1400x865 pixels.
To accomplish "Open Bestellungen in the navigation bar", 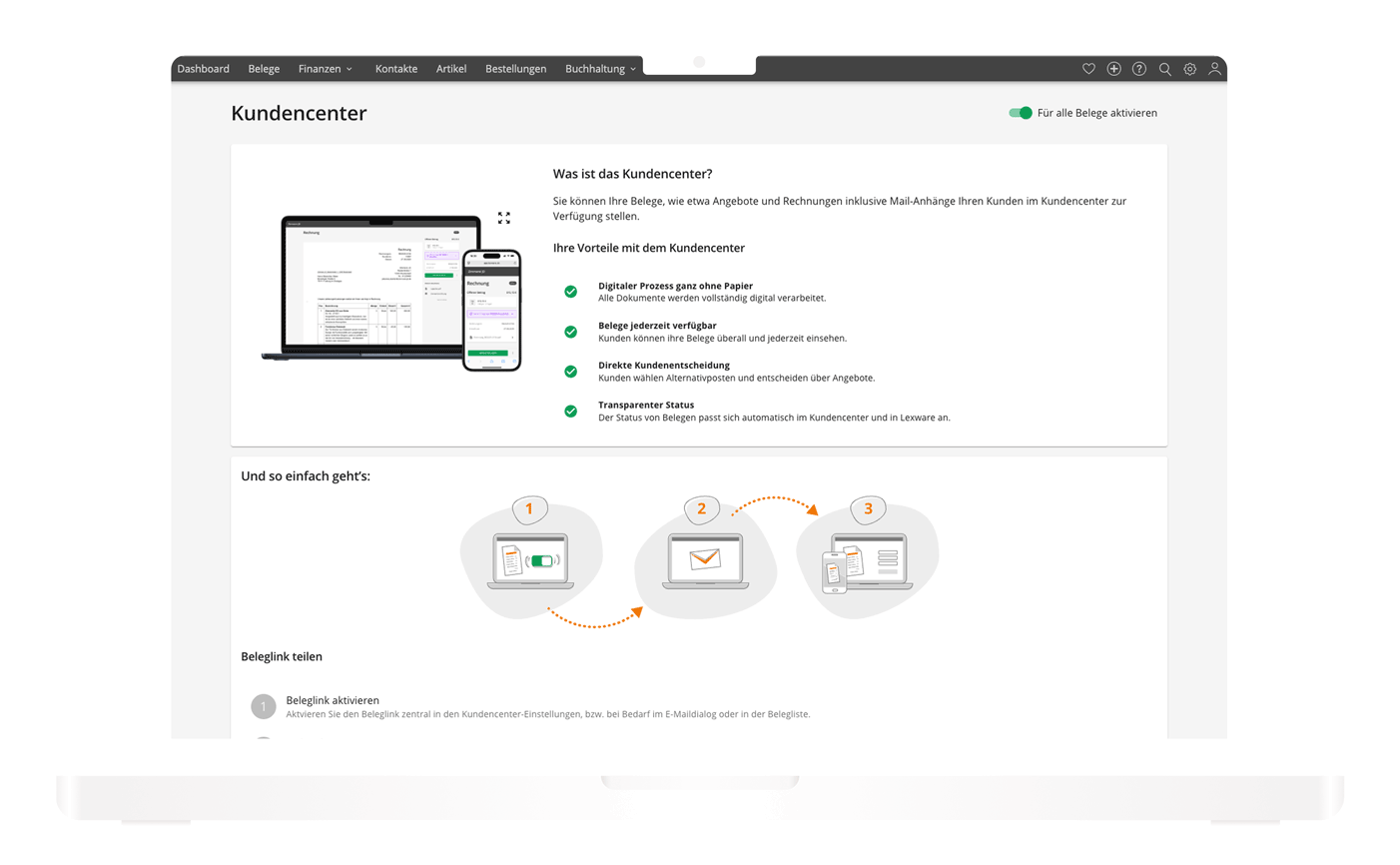I will coord(515,69).
